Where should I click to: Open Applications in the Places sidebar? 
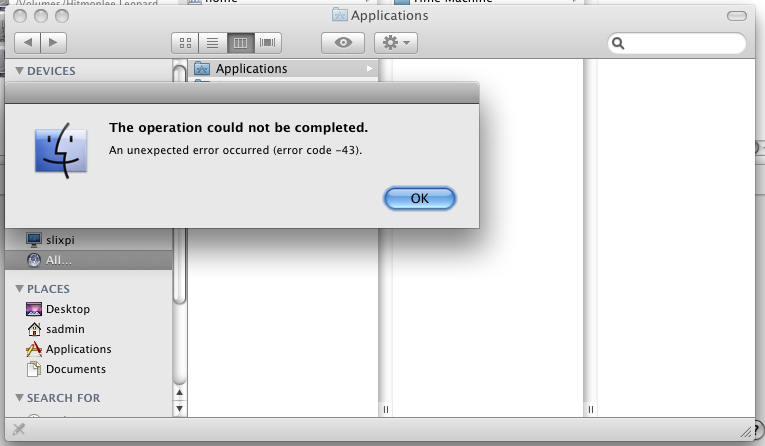click(88, 349)
